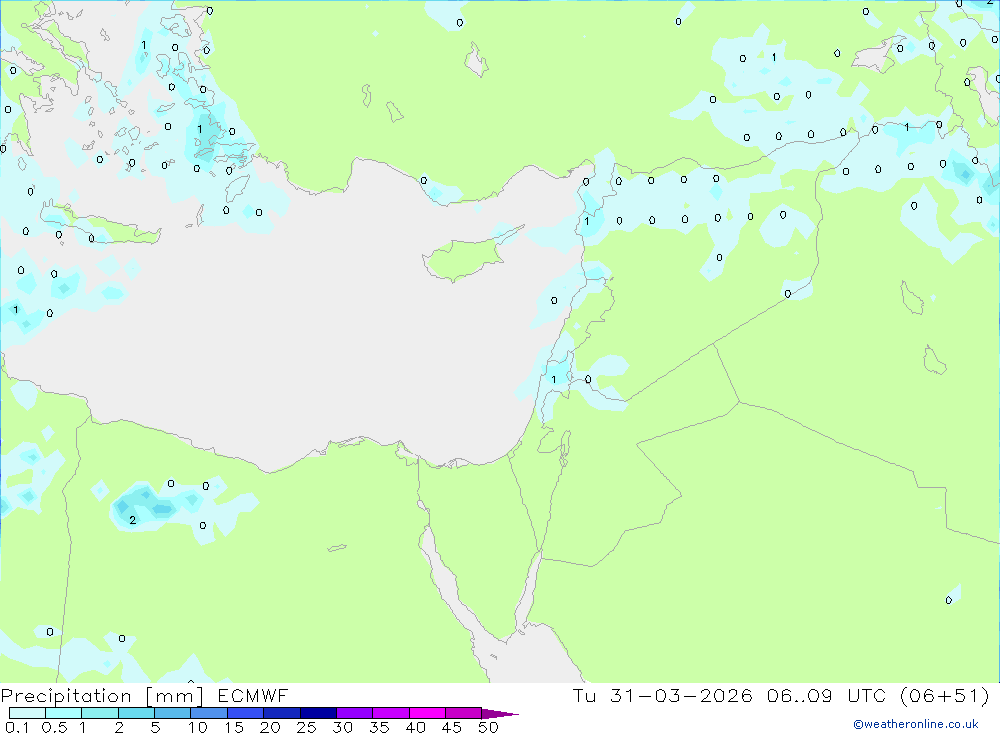Click the '2' precipitation value on the map

click(133, 521)
